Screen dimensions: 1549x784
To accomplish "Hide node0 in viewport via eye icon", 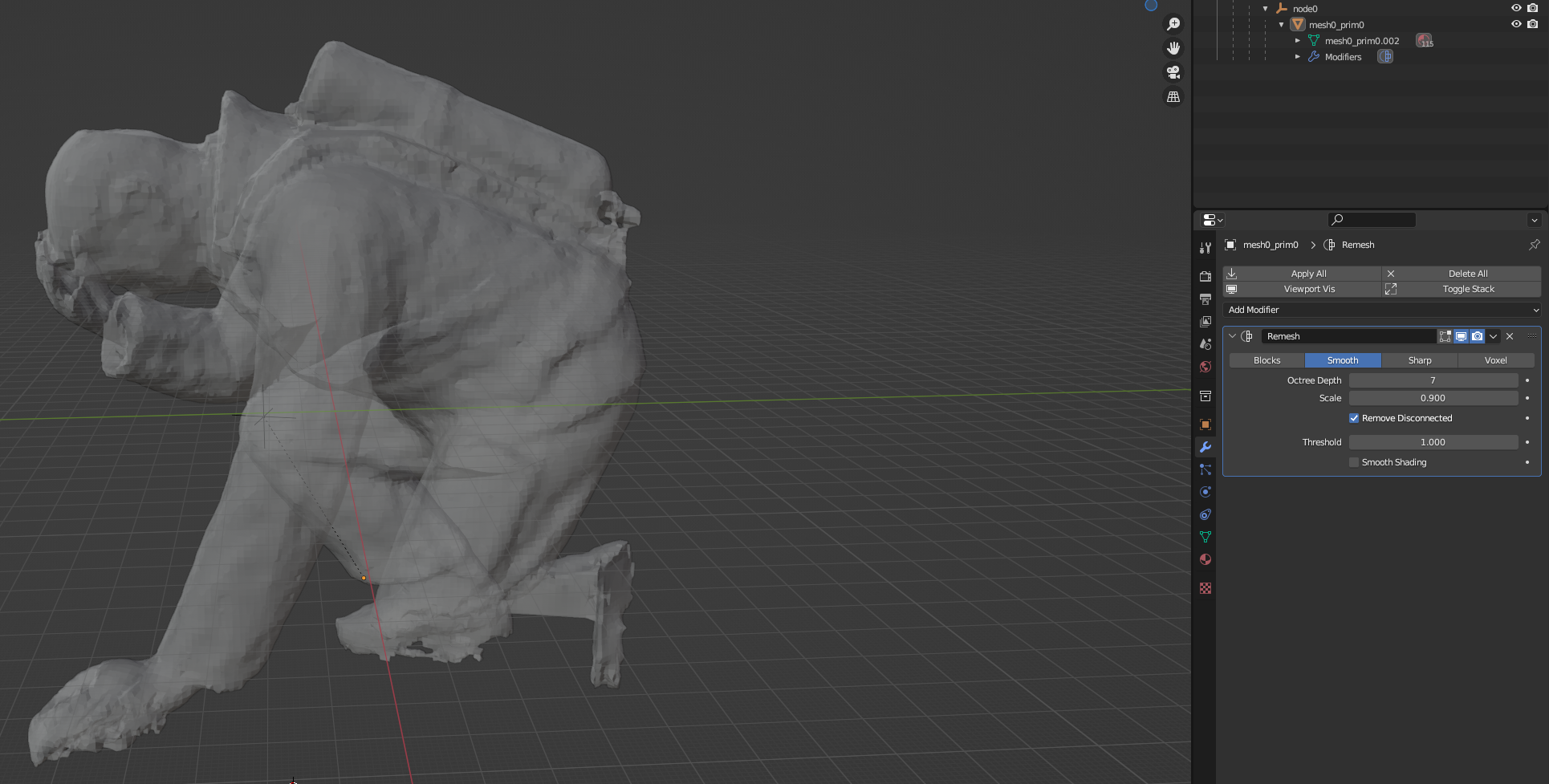I will click(x=1516, y=8).
